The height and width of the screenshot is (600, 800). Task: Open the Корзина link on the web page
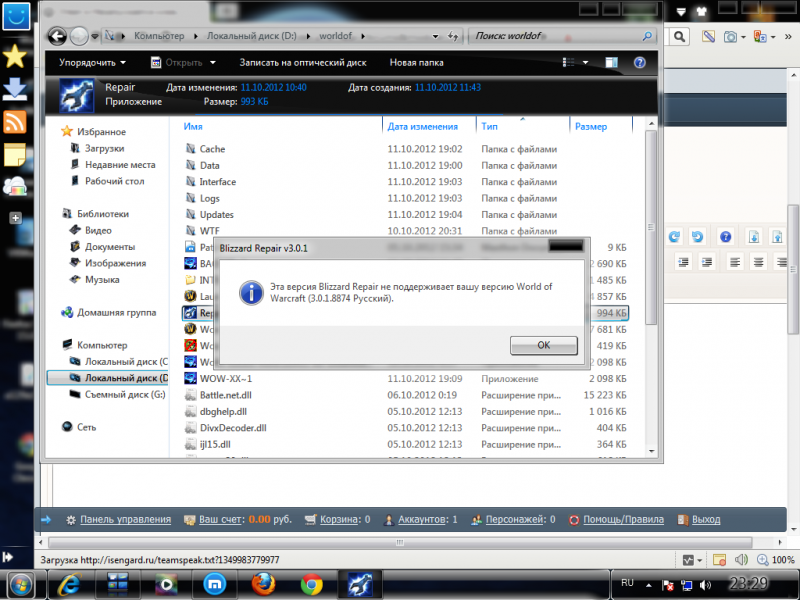pos(341,519)
